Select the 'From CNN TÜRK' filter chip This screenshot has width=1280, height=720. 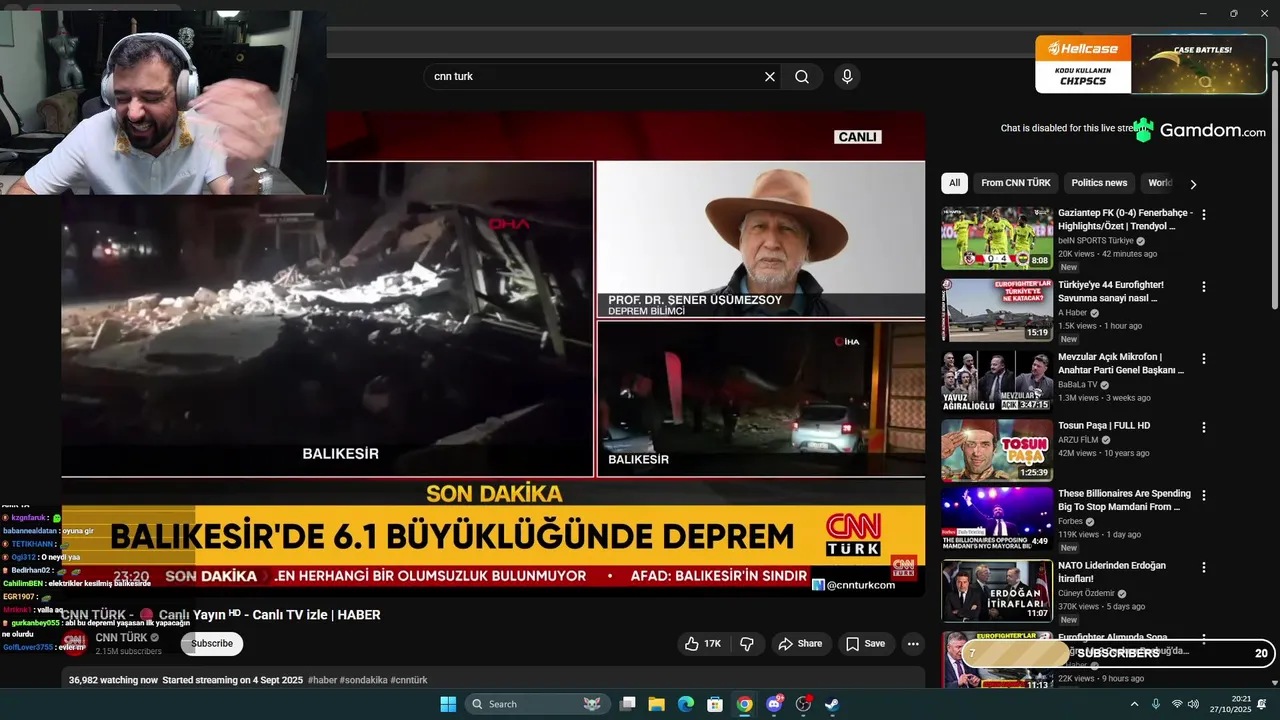(x=1015, y=183)
